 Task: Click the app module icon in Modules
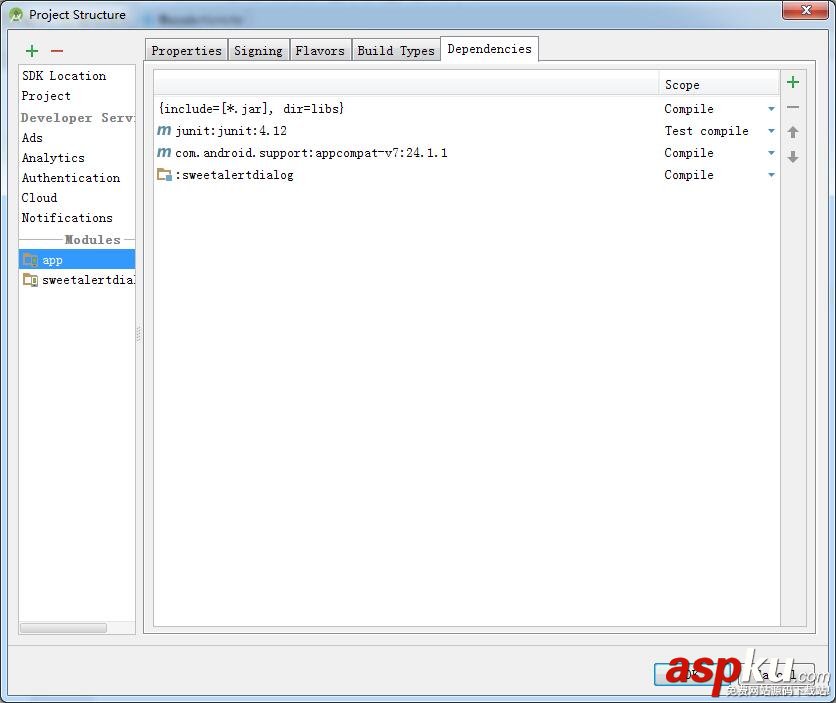pos(31,259)
